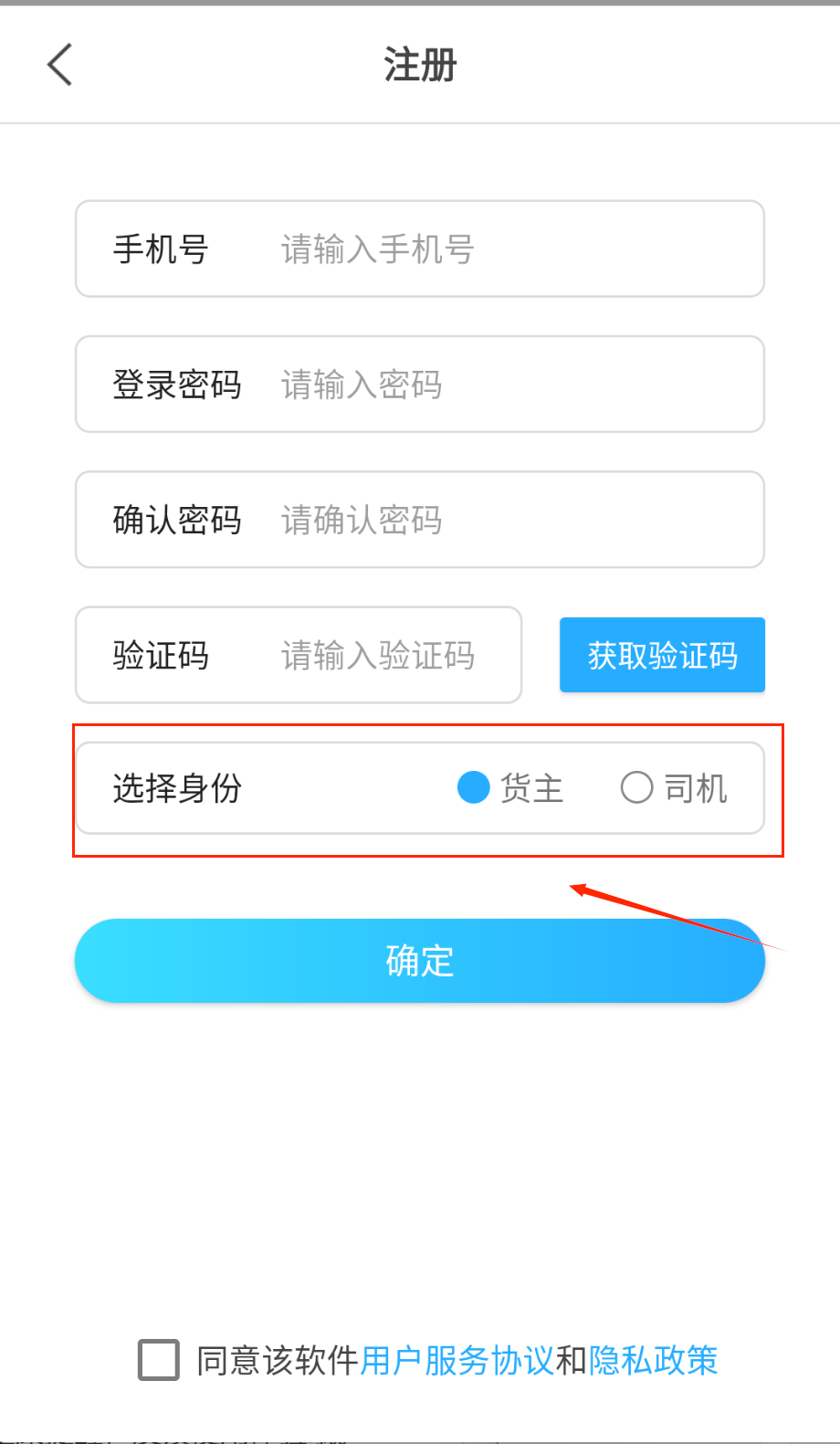Click the 选择身份 label
This screenshot has height=1444, width=840.
click(176, 787)
